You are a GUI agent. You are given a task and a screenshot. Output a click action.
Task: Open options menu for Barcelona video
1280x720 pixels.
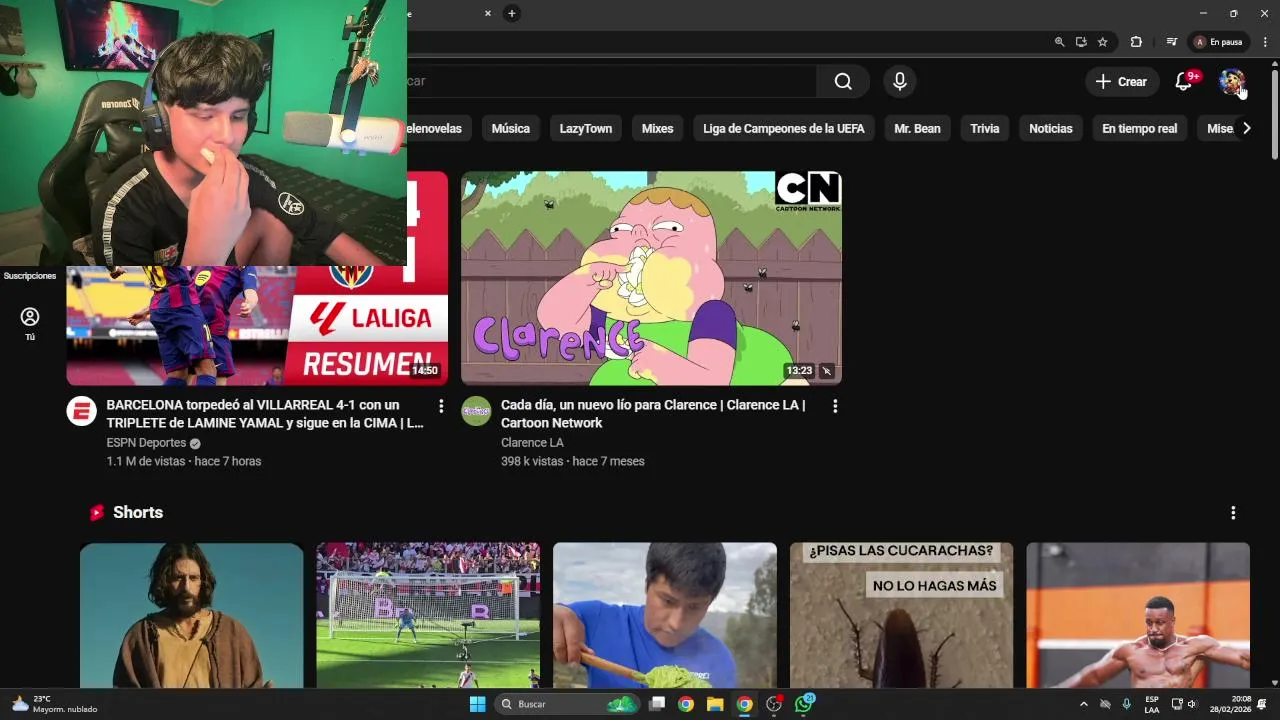441,406
